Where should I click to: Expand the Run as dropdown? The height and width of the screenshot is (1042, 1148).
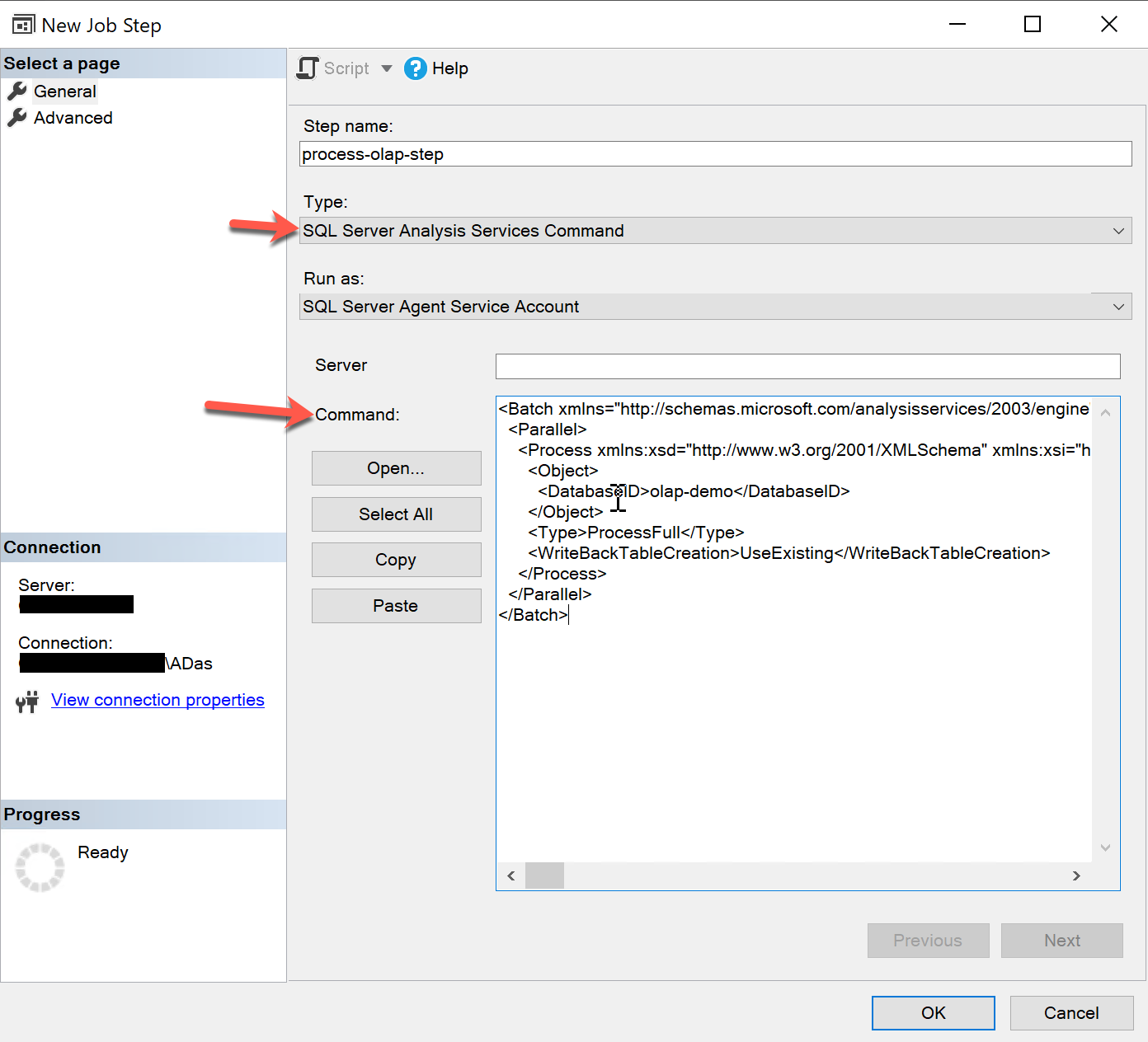pos(1118,307)
